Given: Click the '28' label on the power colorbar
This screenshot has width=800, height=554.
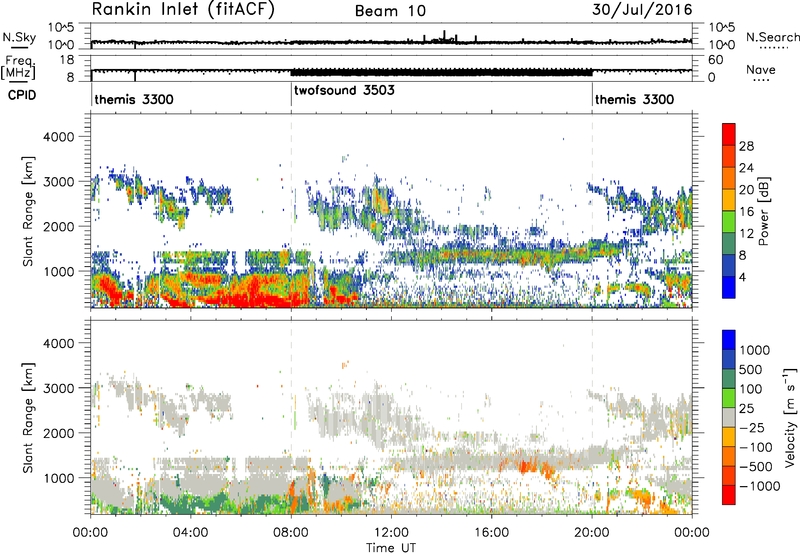Looking at the screenshot, I should (x=746, y=146).
